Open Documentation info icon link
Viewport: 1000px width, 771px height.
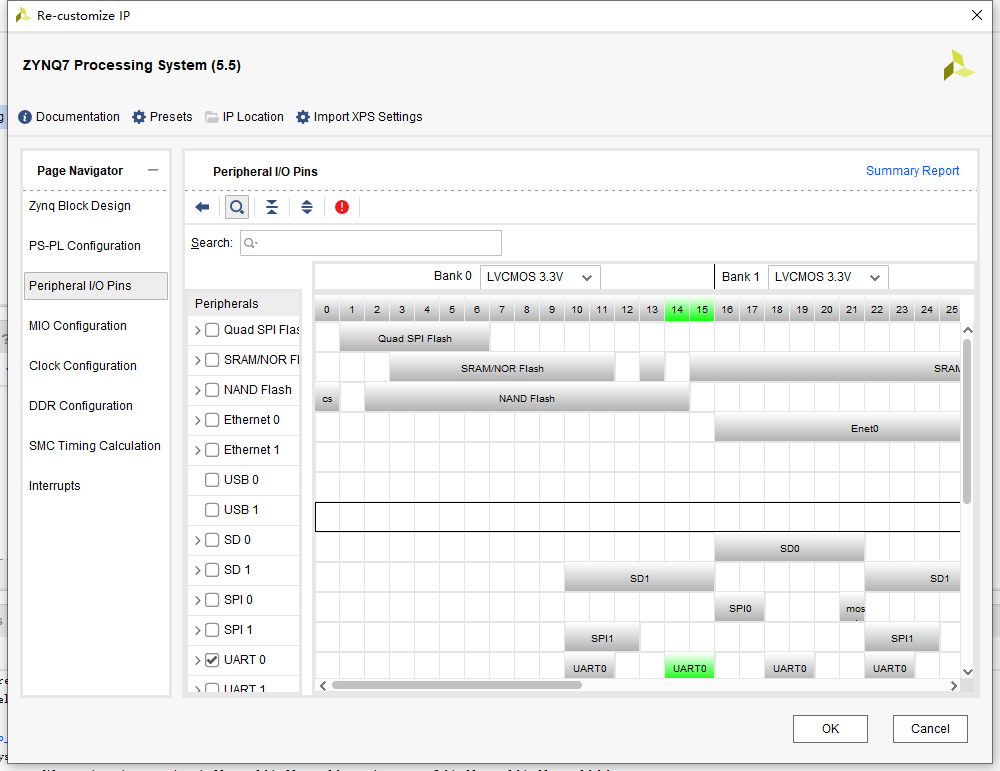[x=69, y=117]
